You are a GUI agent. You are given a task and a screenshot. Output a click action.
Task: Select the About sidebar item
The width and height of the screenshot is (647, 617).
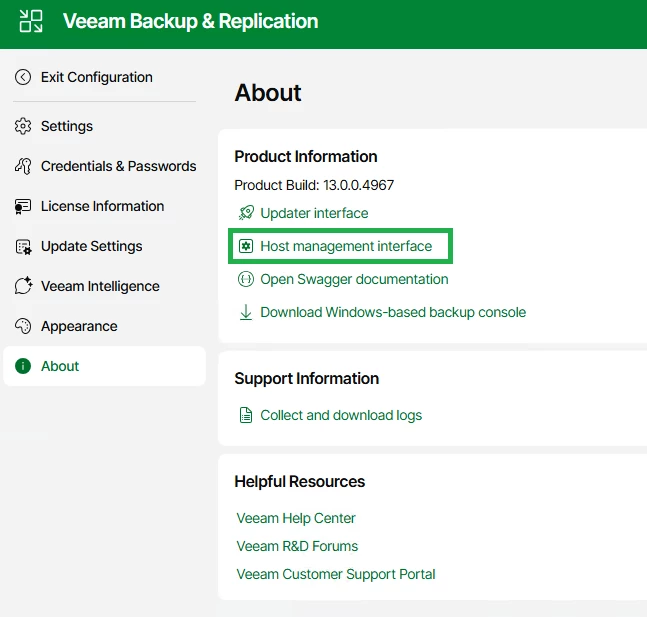click(x=104, y=366)
